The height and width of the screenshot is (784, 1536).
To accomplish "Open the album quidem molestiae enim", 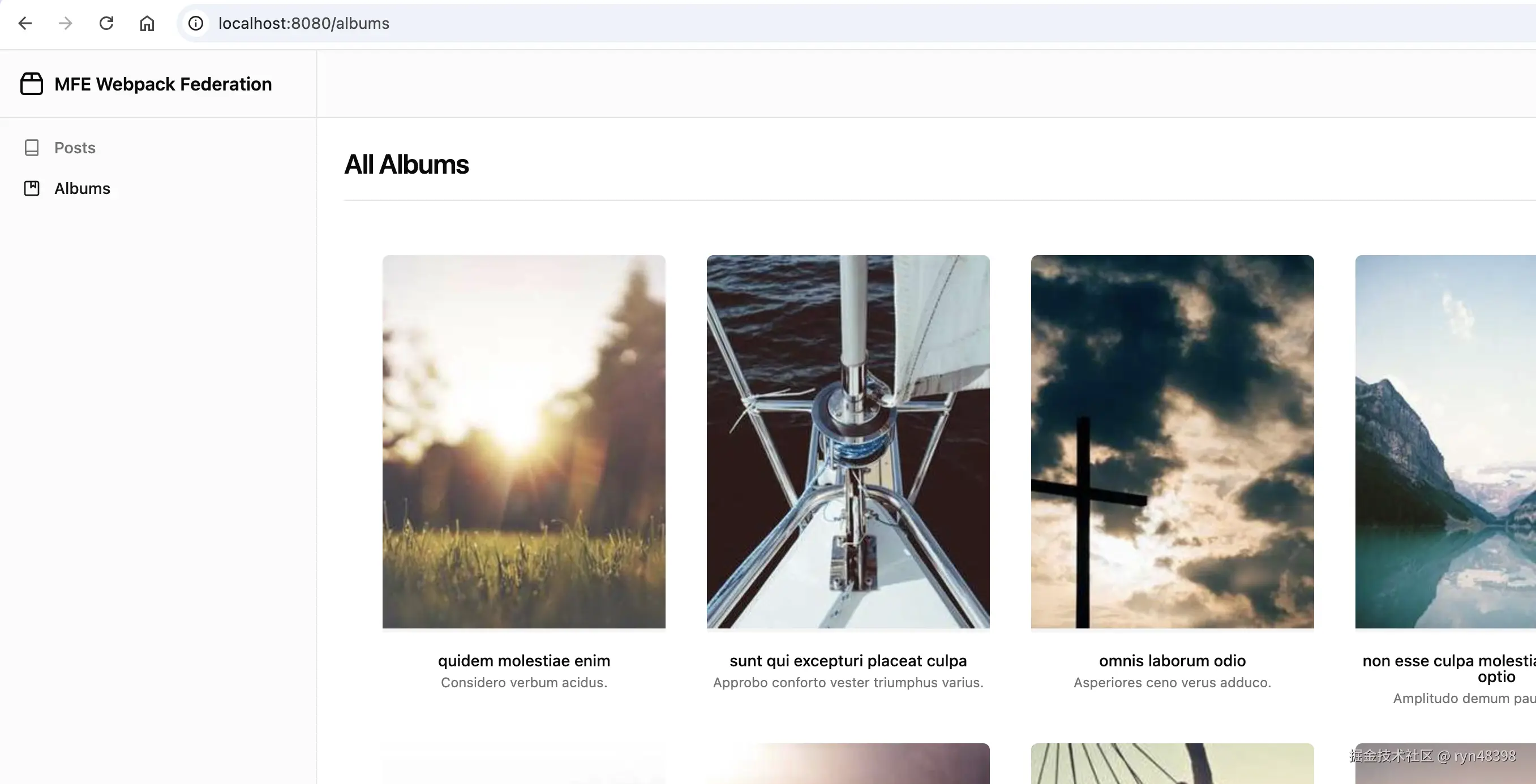I will coord(524,660).
